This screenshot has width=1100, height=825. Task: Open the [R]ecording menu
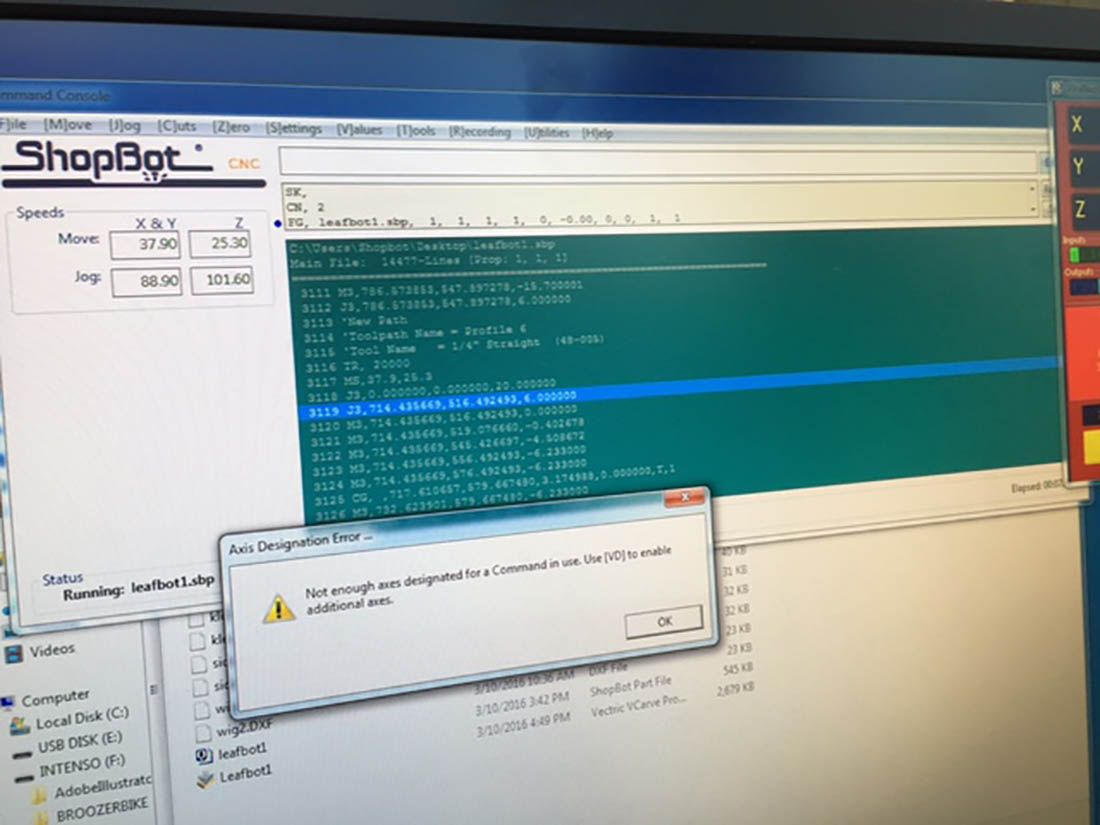(x=480, y=132)
